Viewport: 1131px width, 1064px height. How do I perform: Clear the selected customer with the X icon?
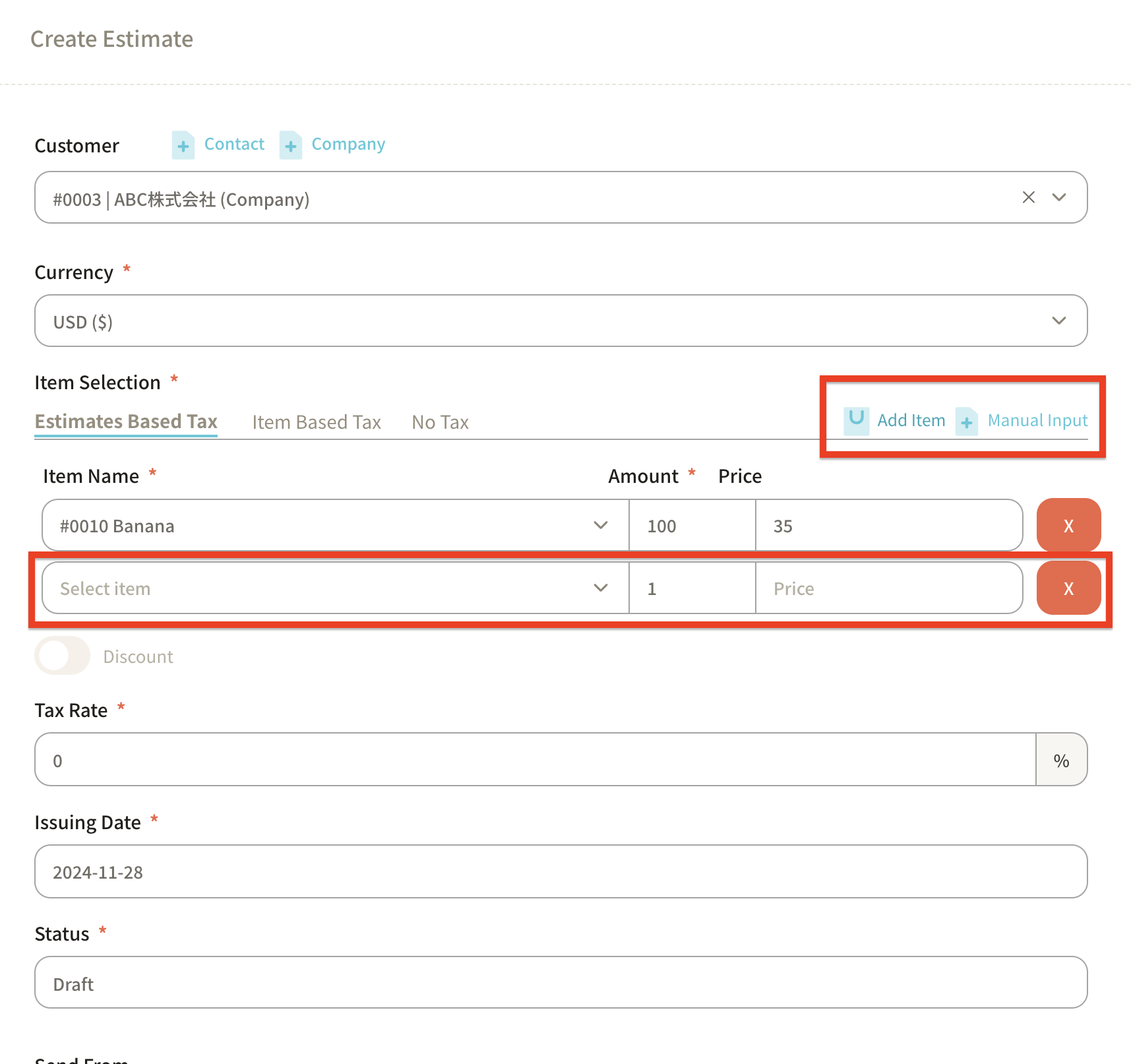coord(1028,197)
